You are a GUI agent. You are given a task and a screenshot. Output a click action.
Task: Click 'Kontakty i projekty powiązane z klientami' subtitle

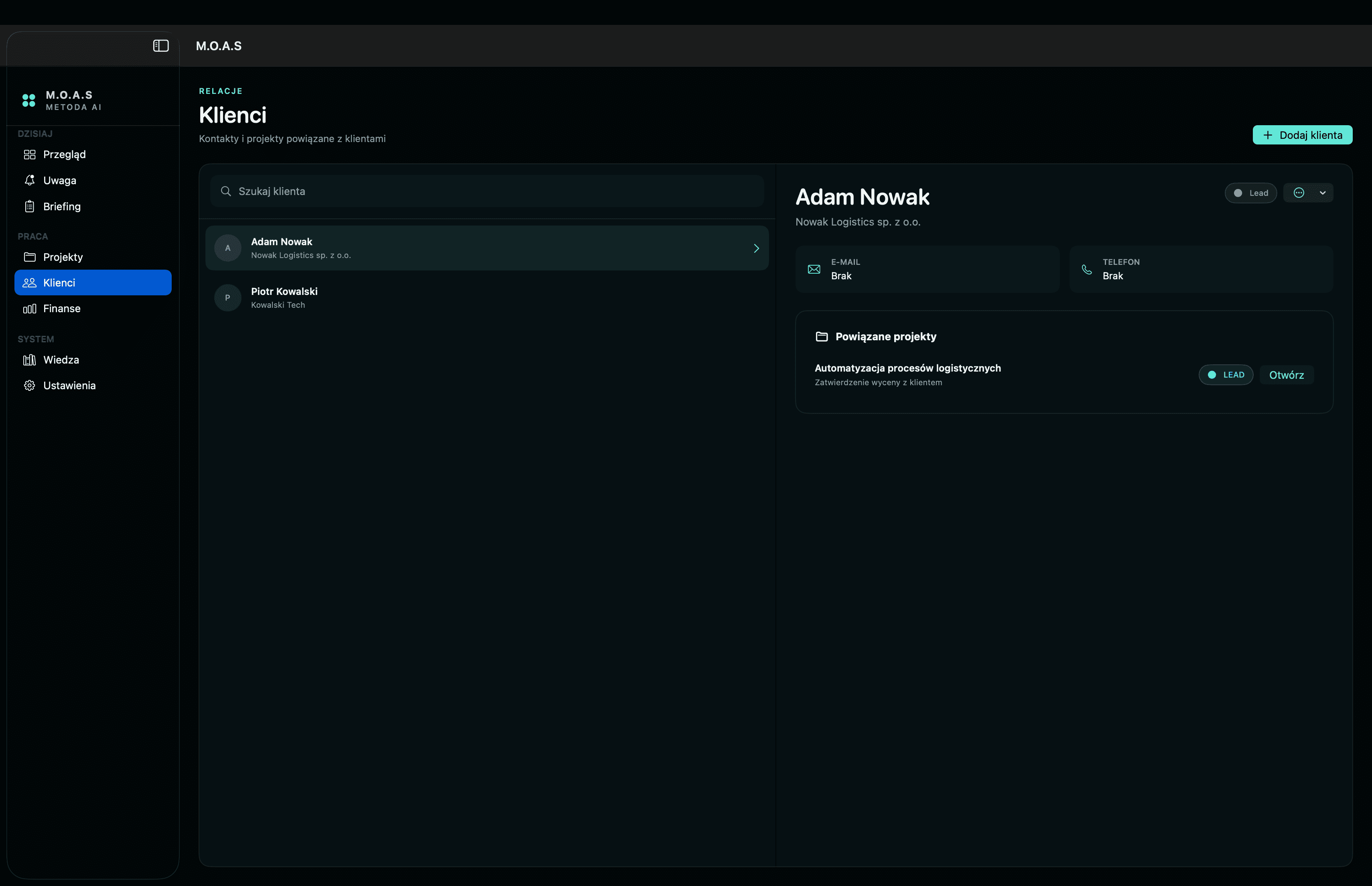(292, 139)
